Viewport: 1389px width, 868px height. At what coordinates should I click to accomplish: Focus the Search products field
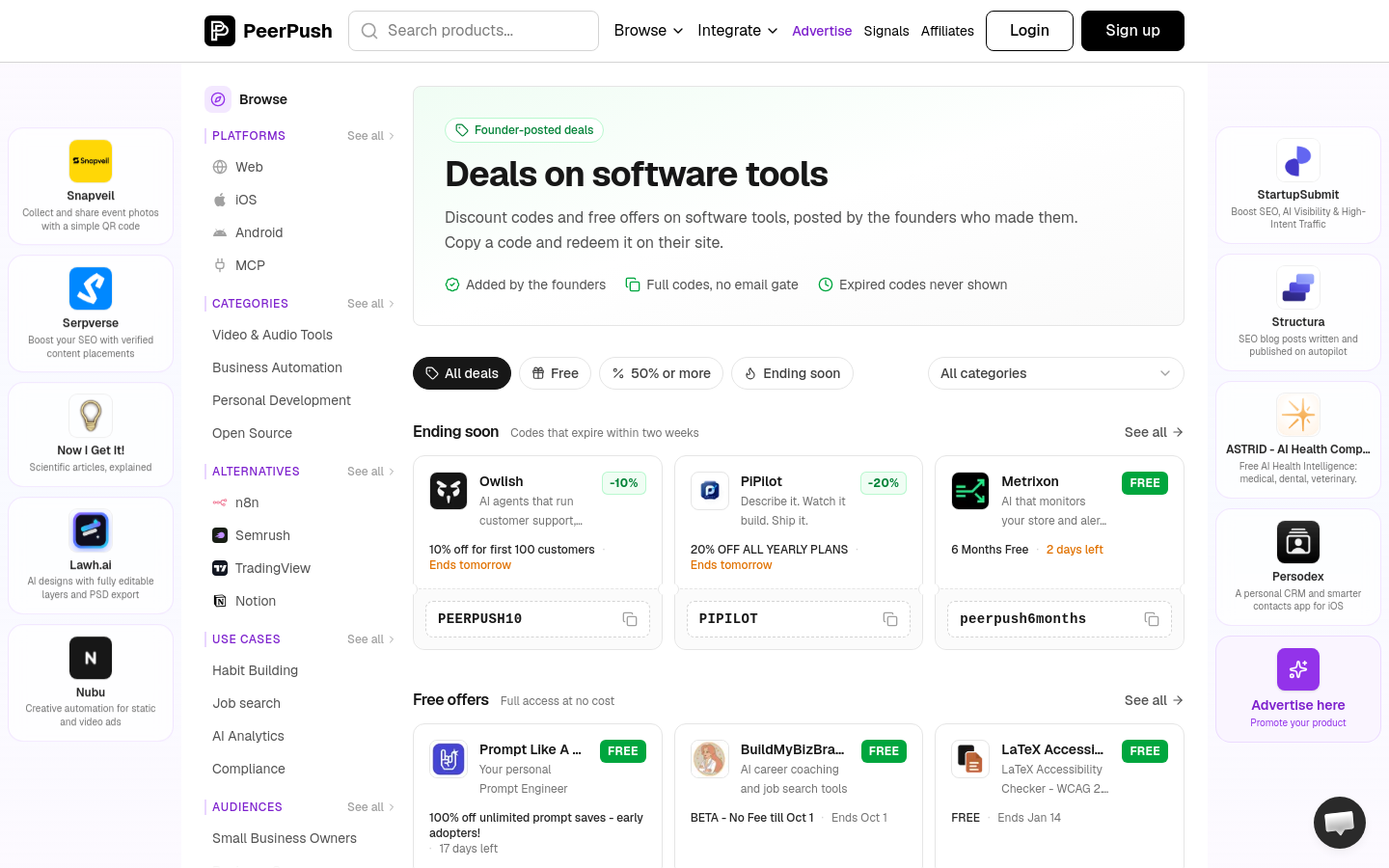474,31
